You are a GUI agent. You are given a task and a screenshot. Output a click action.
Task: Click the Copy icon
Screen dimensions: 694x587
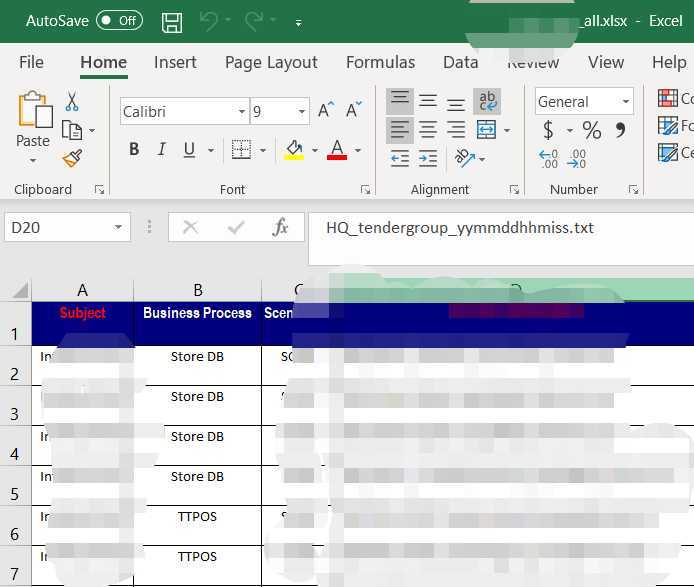(72, 130)
